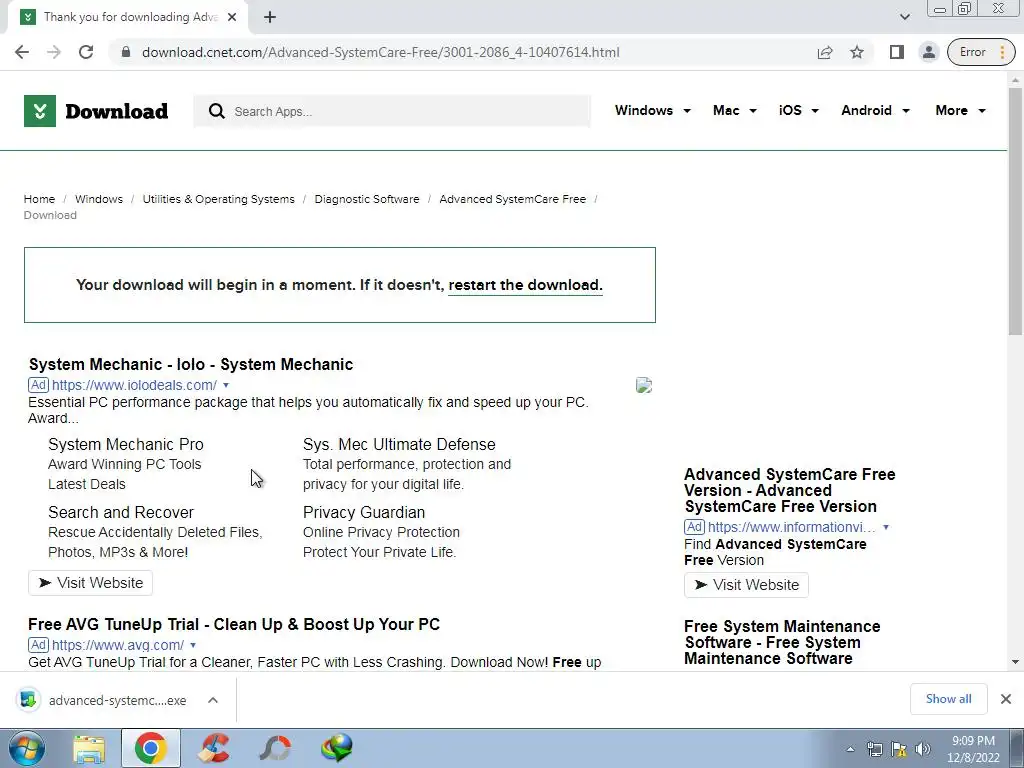
Task: Launch CCleaner from taskbar
Action: coord(214,748)
